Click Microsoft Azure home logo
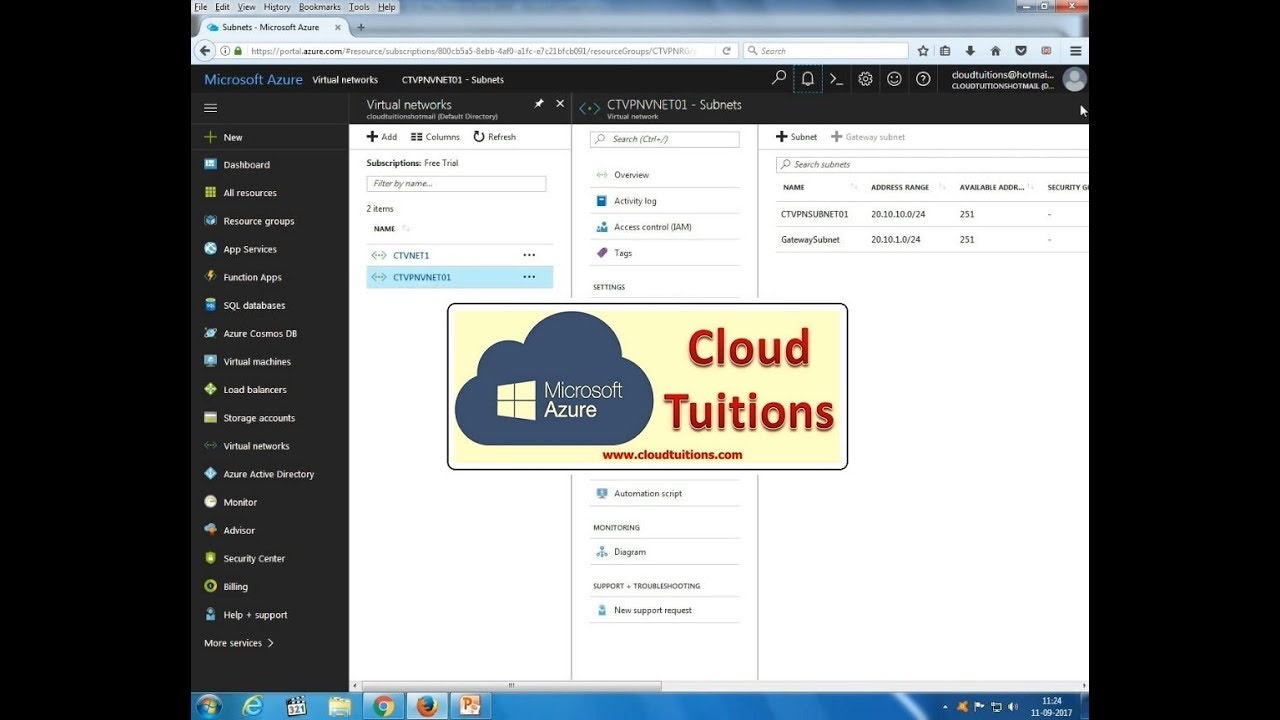The width and height of the screenshot is (1280, 720). coord(253,80)
